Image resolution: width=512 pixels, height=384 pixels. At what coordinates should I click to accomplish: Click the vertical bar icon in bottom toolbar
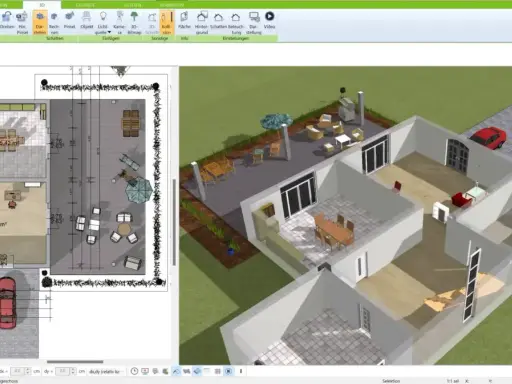241,371
